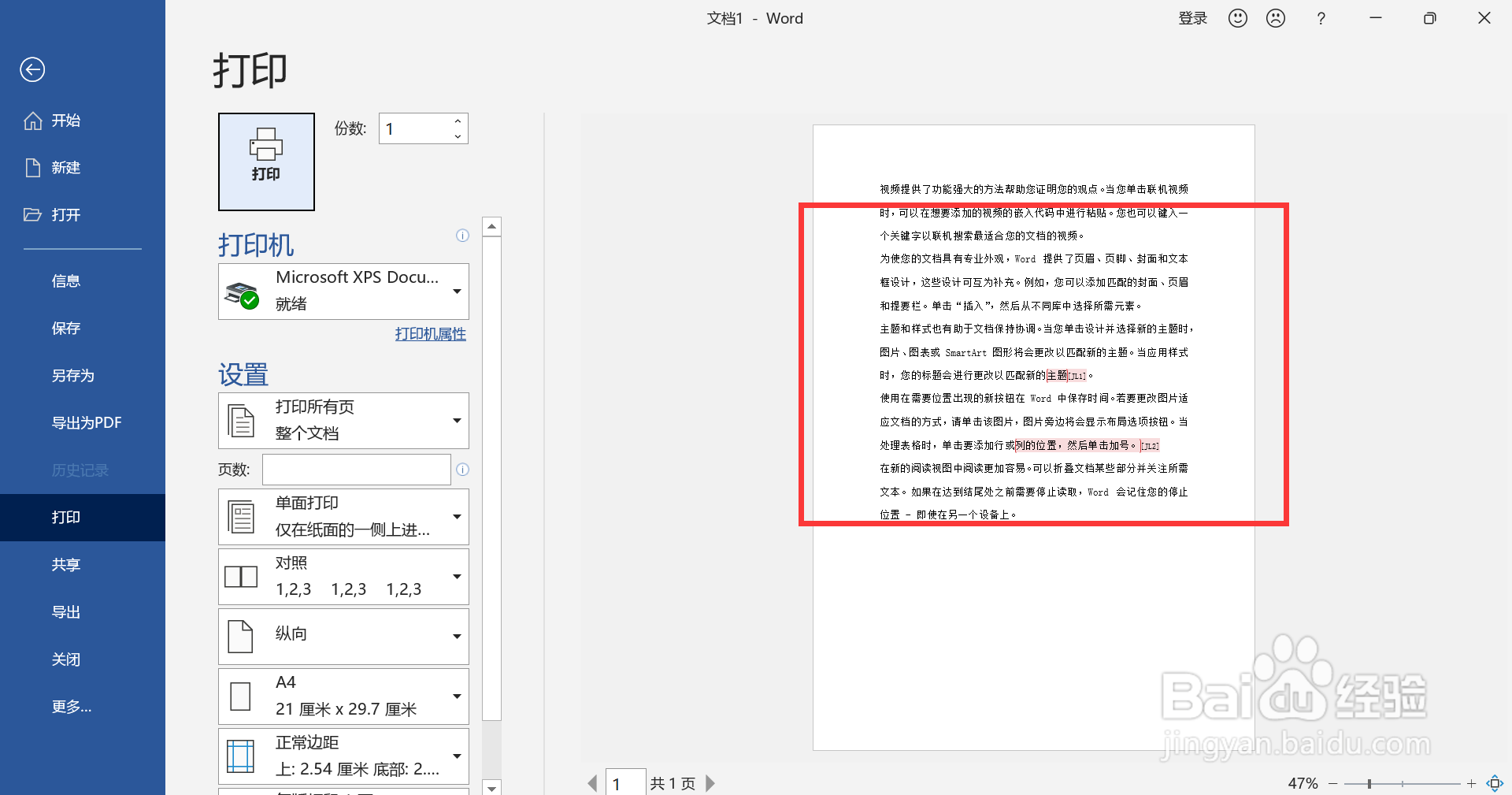
Task: Select the 打印 sidebar tab
Action: pyautogui.click(x=83, y=518)
